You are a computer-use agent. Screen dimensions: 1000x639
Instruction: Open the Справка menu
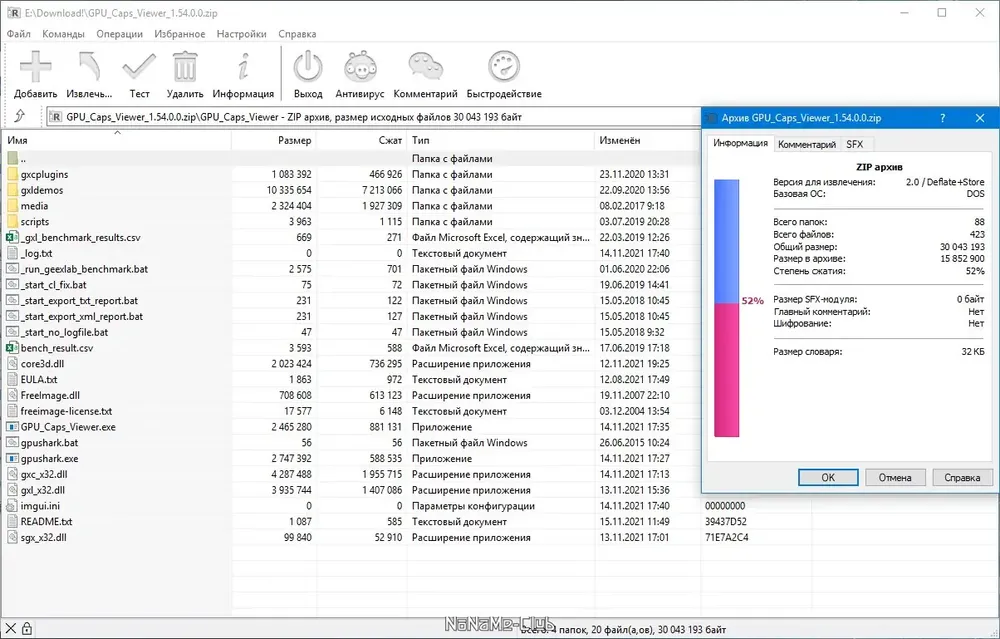[x=297, y=34]
